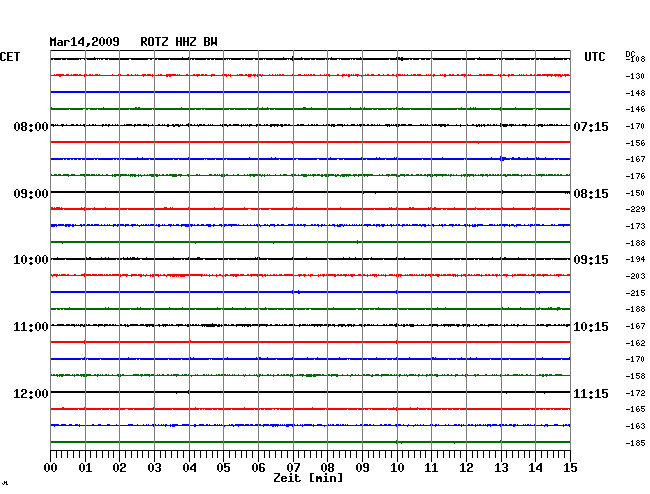Click the 07:15 UTC time label
Screen dimensions: 650x494
[591, 127]
